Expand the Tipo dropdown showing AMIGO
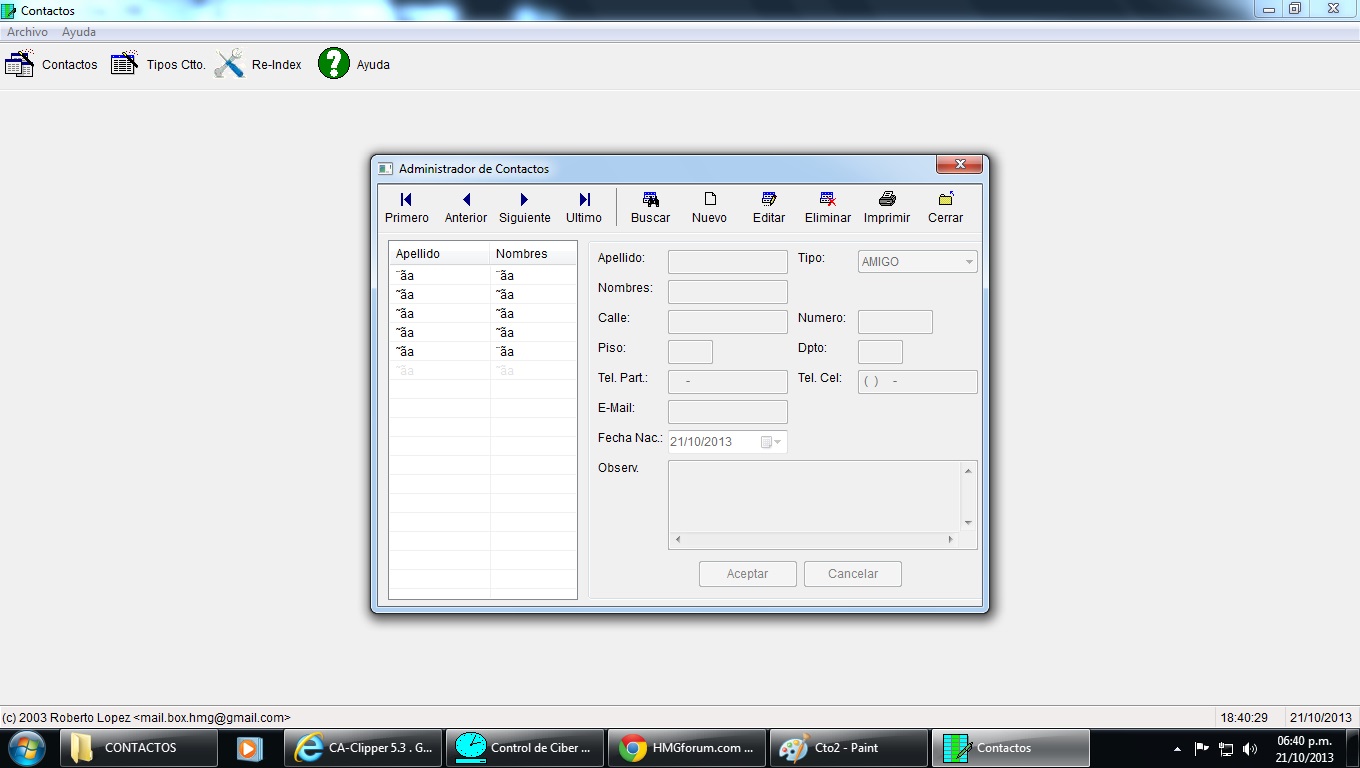This screenshot has width=1360, height=768. 968,262
